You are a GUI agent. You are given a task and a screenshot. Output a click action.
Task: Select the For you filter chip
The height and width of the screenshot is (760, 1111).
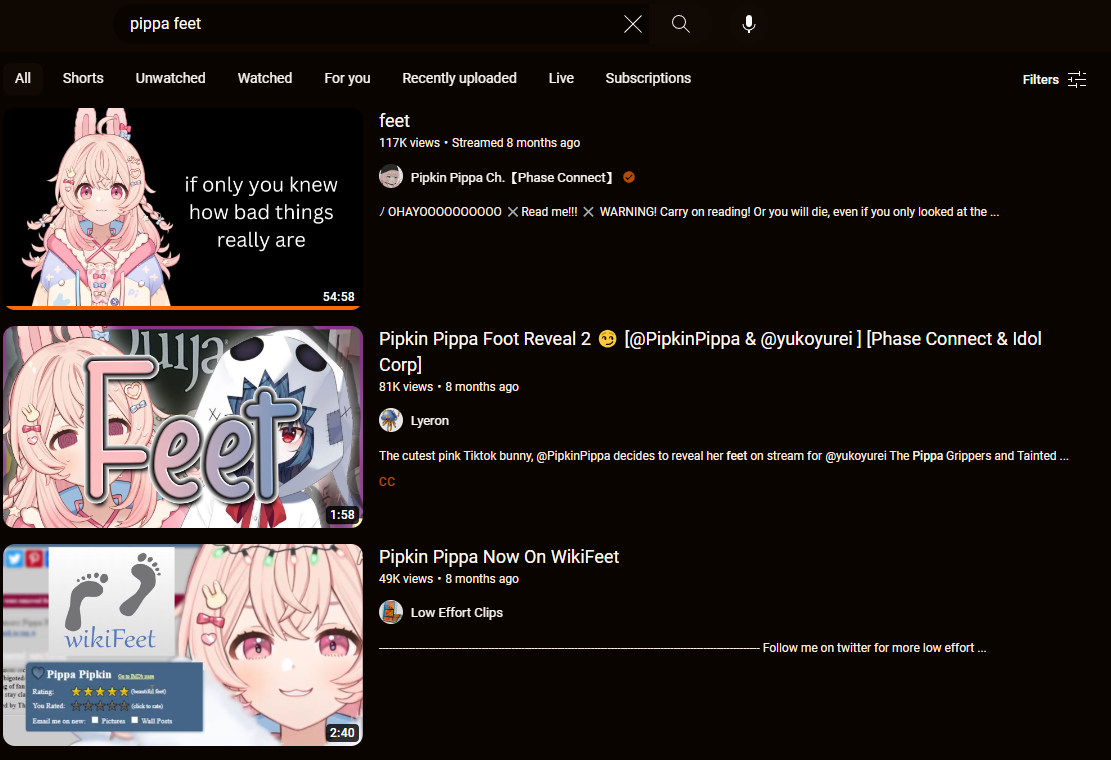(x=347, y=79)
